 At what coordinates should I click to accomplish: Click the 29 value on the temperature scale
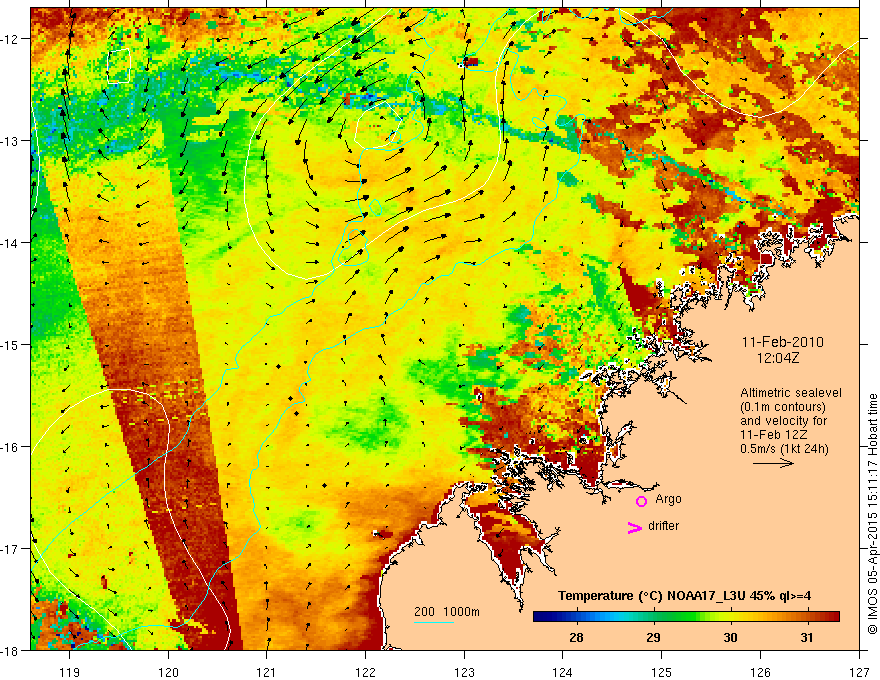click(x=653, y=637)
